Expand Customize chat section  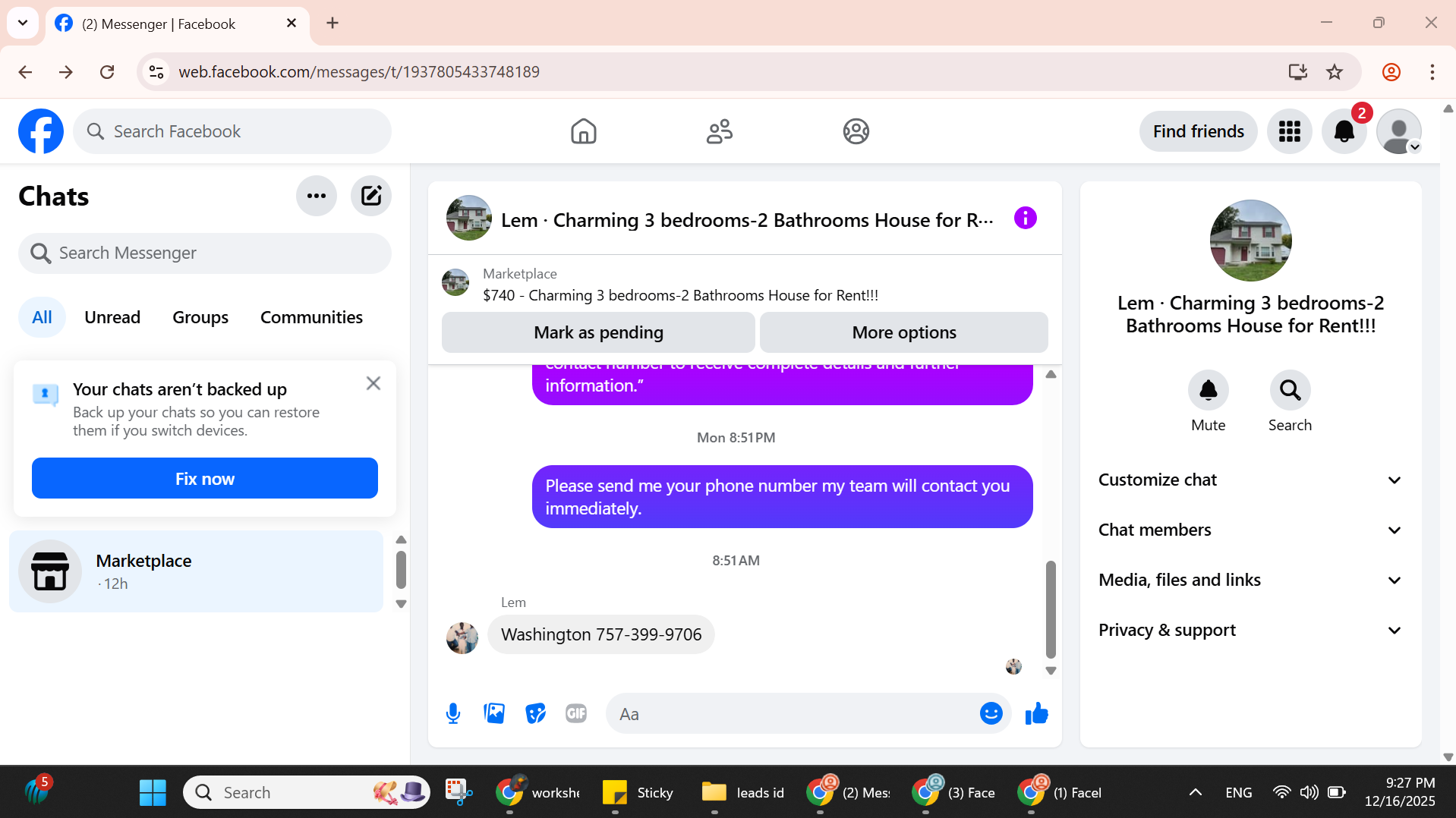1250,480
